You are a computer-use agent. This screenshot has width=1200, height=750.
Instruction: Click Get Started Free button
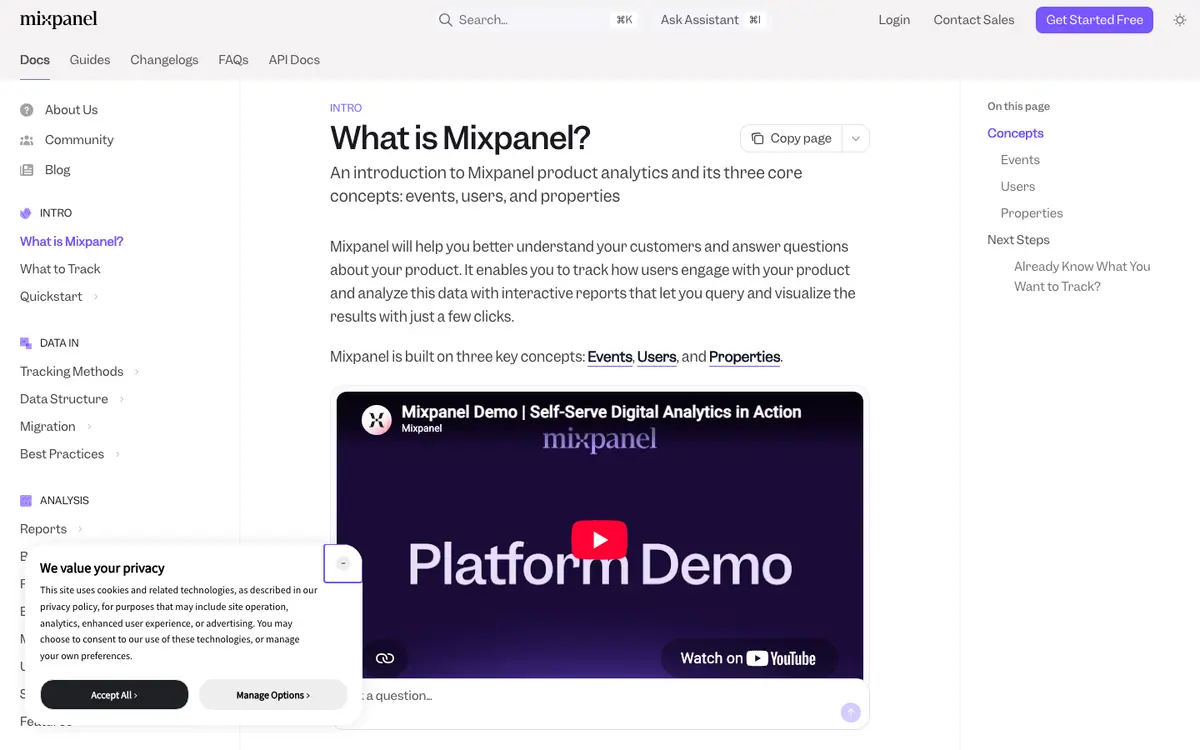1094,20
